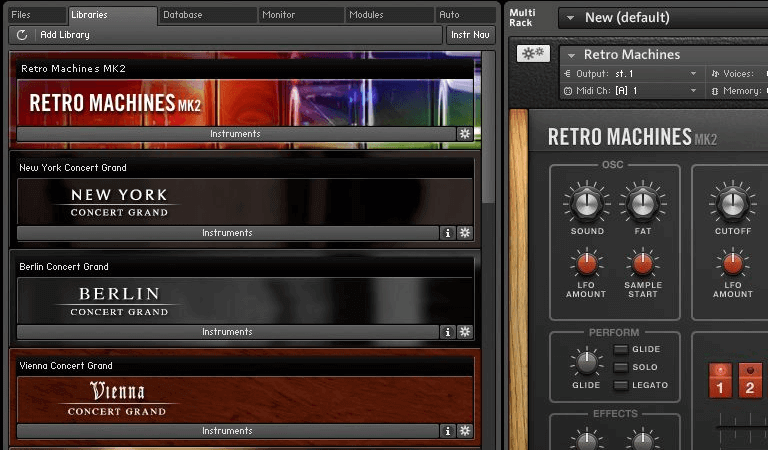Click the Memory icon

tap(715, 91)
